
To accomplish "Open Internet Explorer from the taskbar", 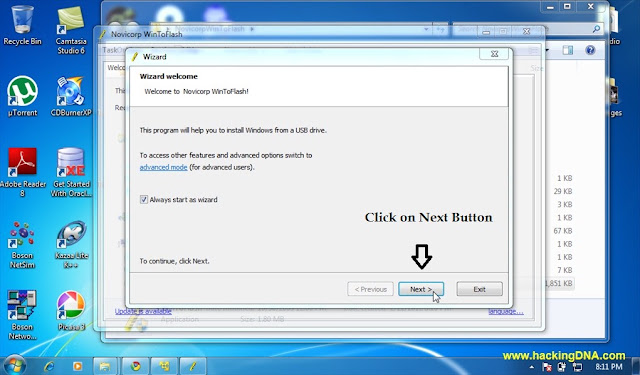I will (x=49, y=366).
